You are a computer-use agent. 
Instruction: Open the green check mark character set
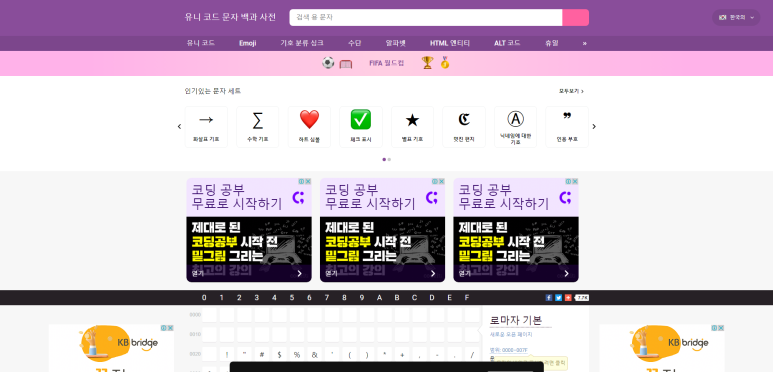point(360,127)
